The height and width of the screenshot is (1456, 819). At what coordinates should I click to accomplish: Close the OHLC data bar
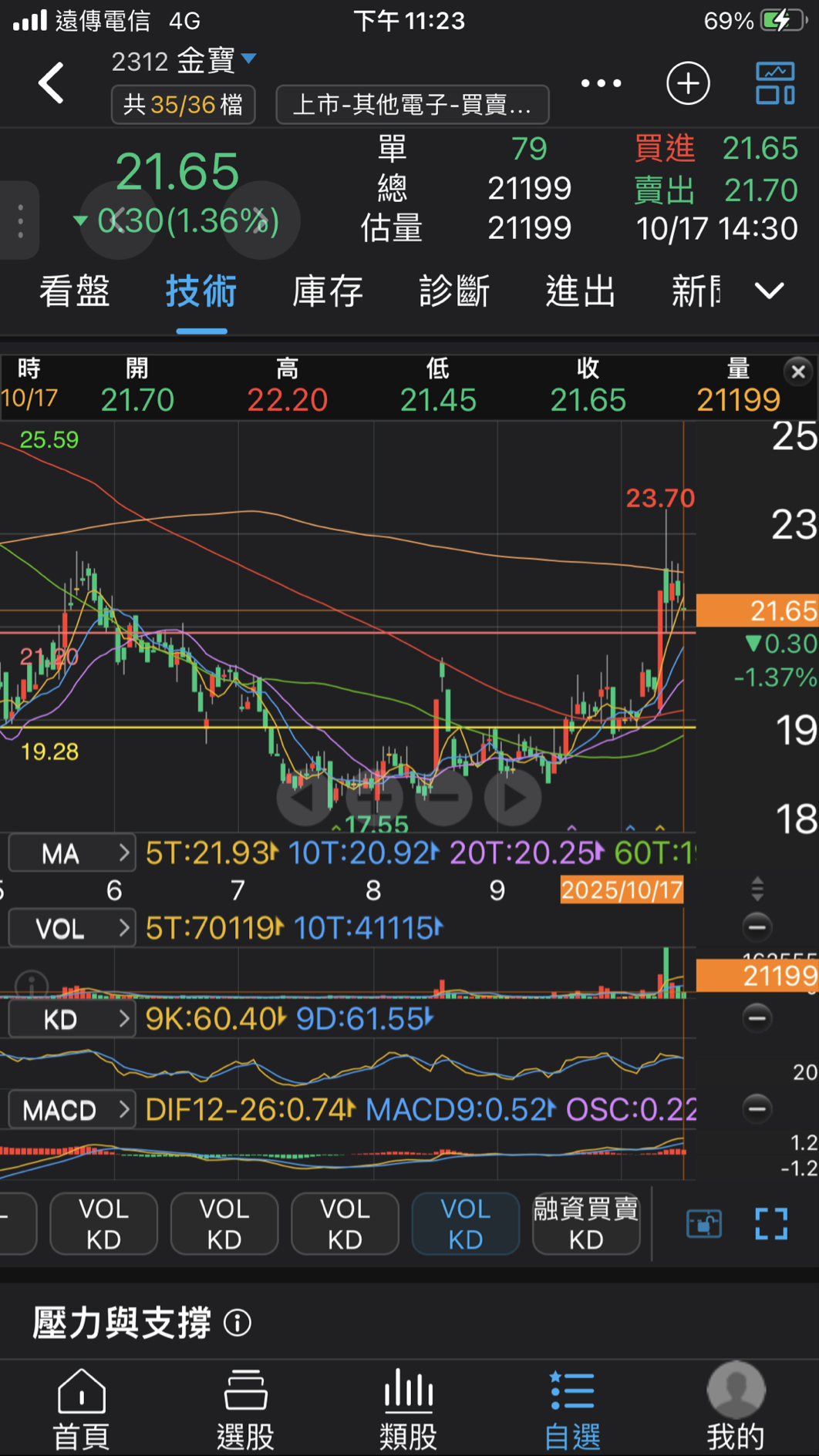tap(798, 372)
